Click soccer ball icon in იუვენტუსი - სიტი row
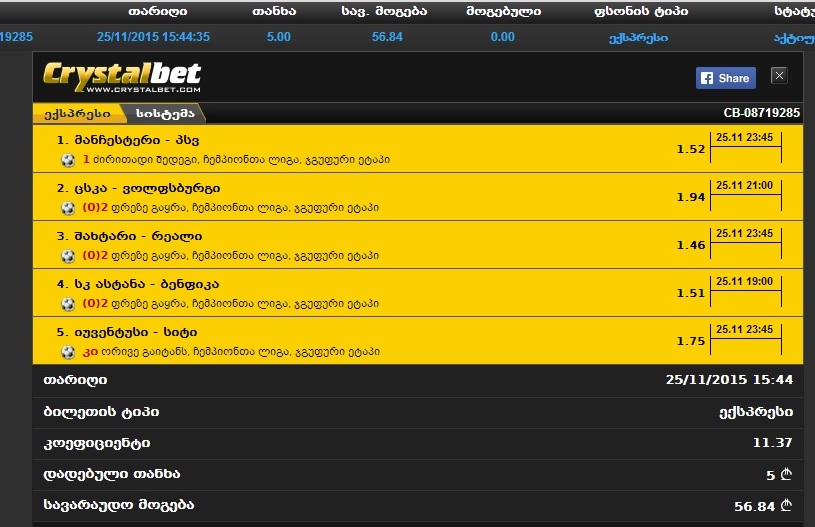 tap(68, 352)
